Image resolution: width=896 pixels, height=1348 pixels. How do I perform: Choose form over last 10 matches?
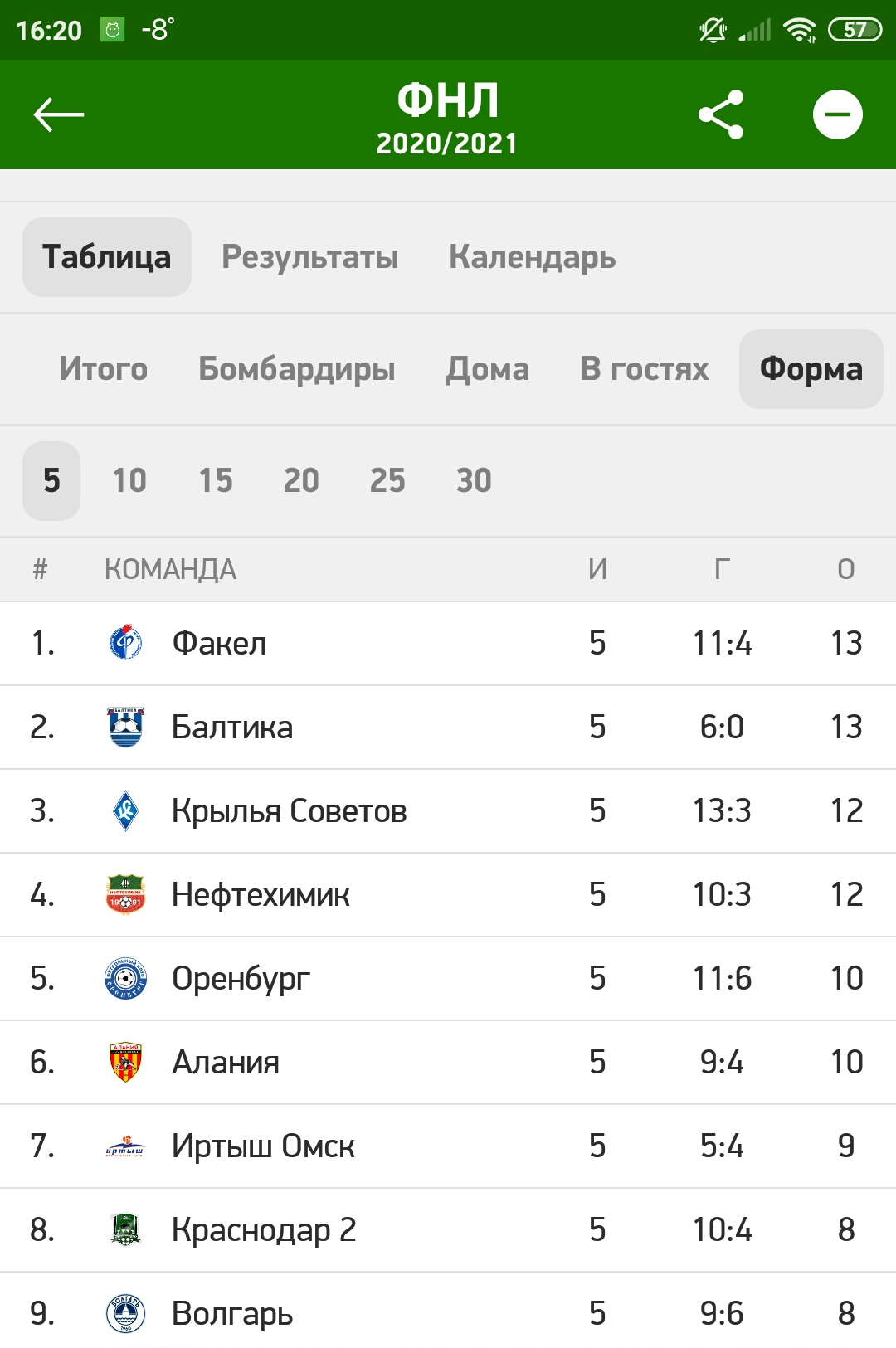point(129,480)
